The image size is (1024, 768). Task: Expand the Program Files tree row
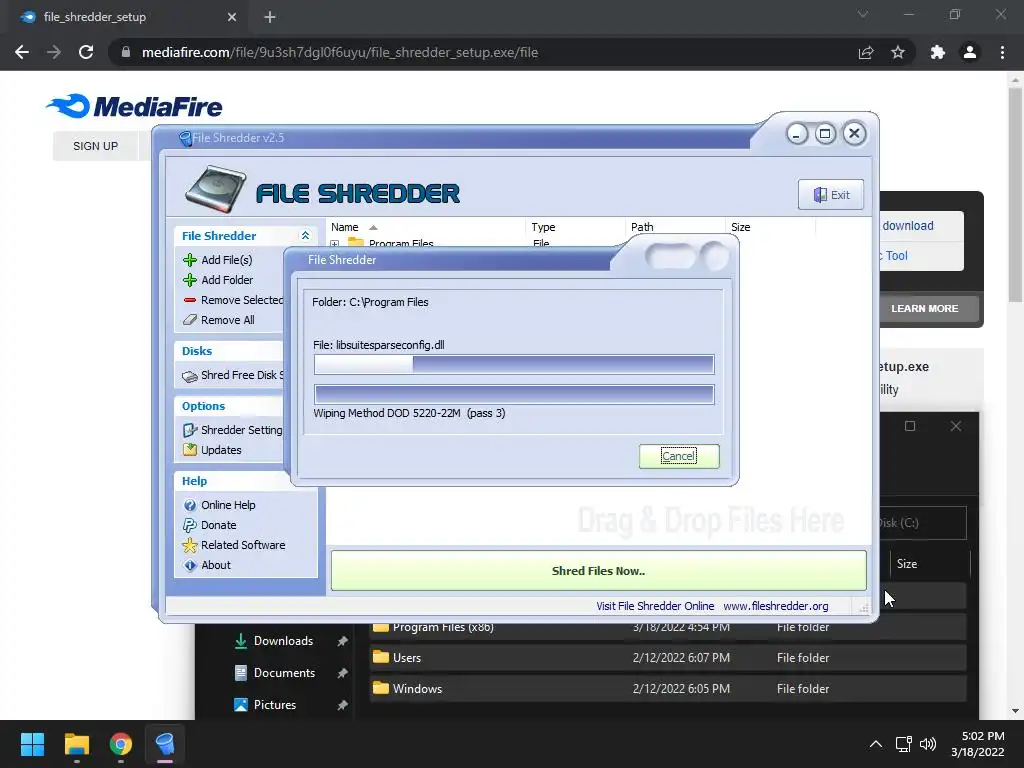coord(335,244)
